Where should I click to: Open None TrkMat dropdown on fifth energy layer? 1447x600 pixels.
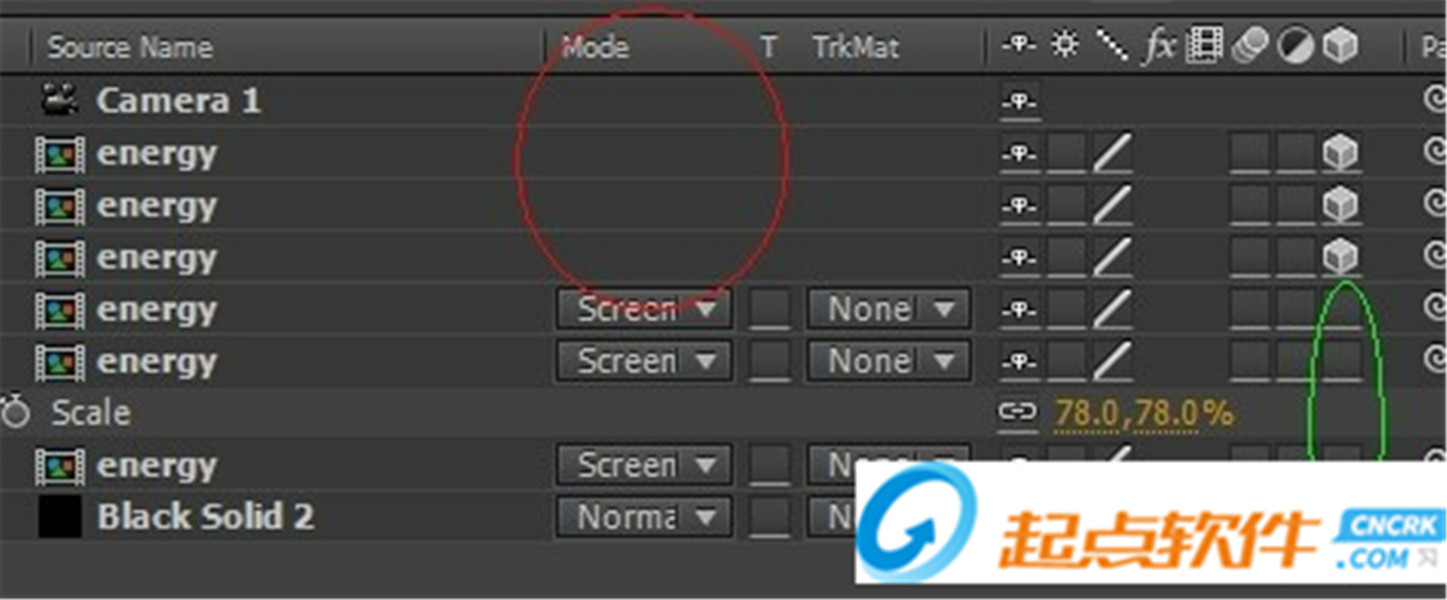pyautogui.click(x=888, y=361)
